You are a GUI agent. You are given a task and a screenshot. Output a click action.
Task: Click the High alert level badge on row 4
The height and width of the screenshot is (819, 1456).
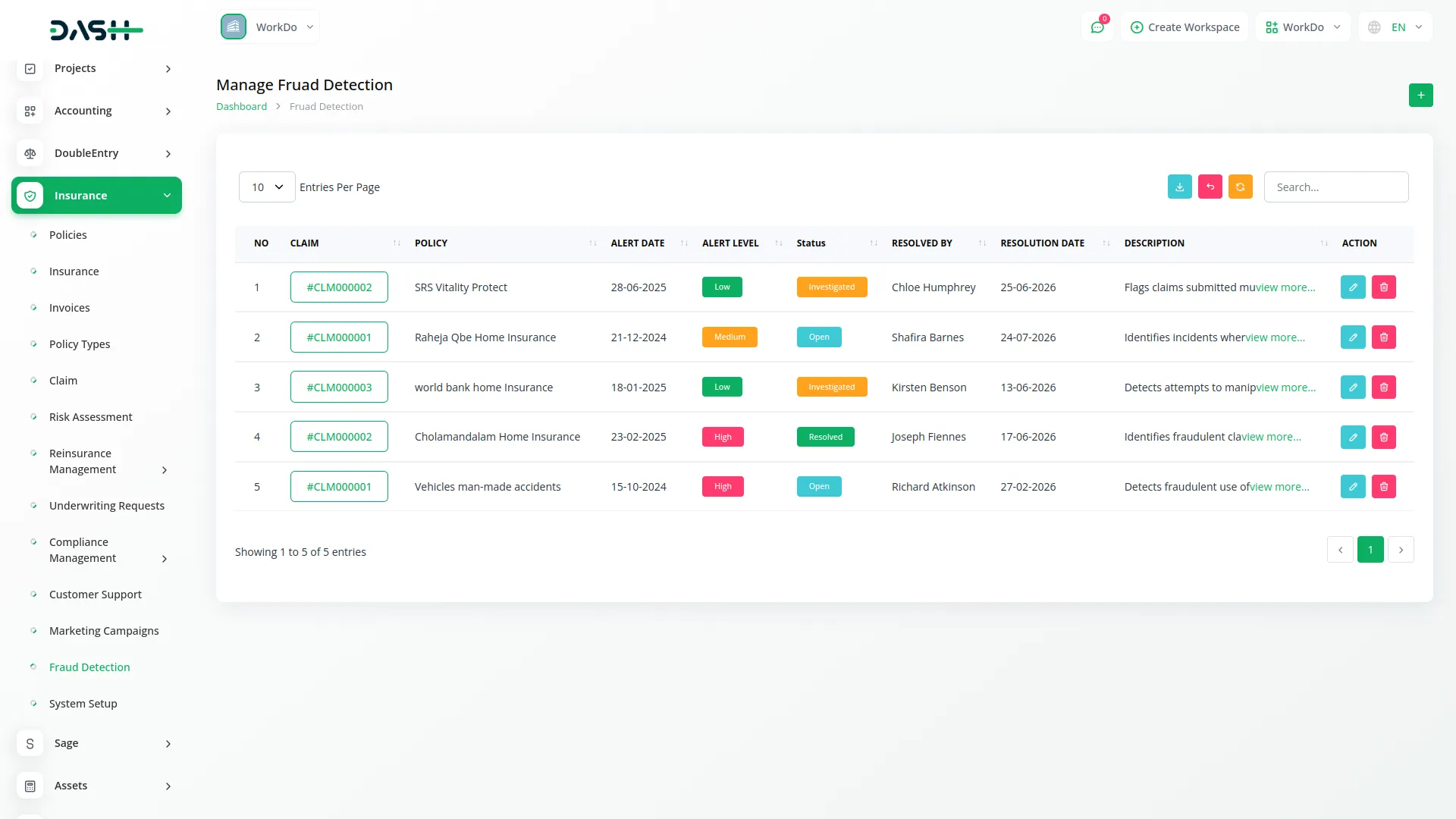[x=723, y=437]
